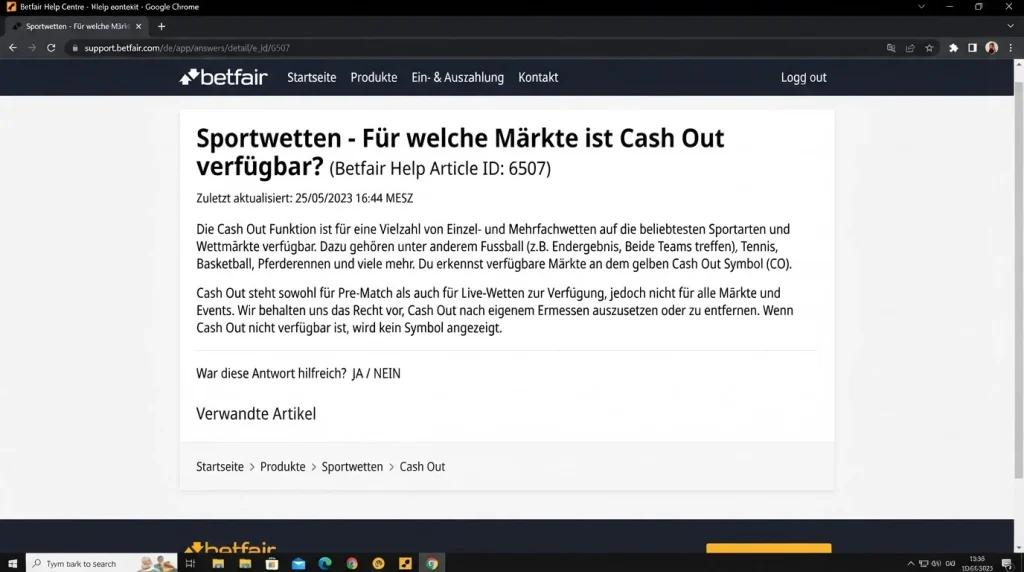Screen dimensions: 1024x572
Task: Open Kontakt in top navigation
Action: tap(538, 77)
